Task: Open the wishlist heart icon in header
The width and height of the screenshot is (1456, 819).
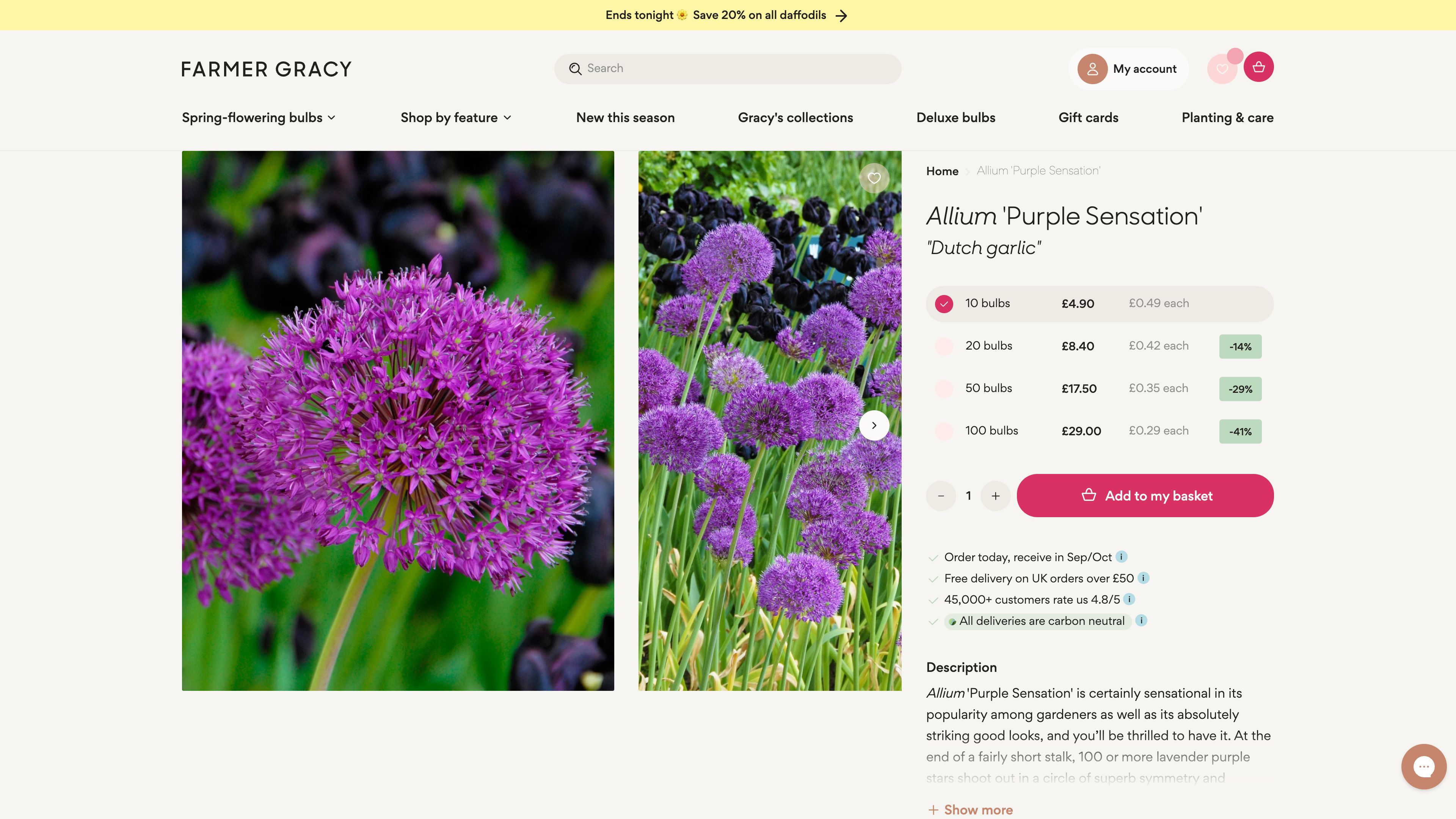Action: point(1222,69)
